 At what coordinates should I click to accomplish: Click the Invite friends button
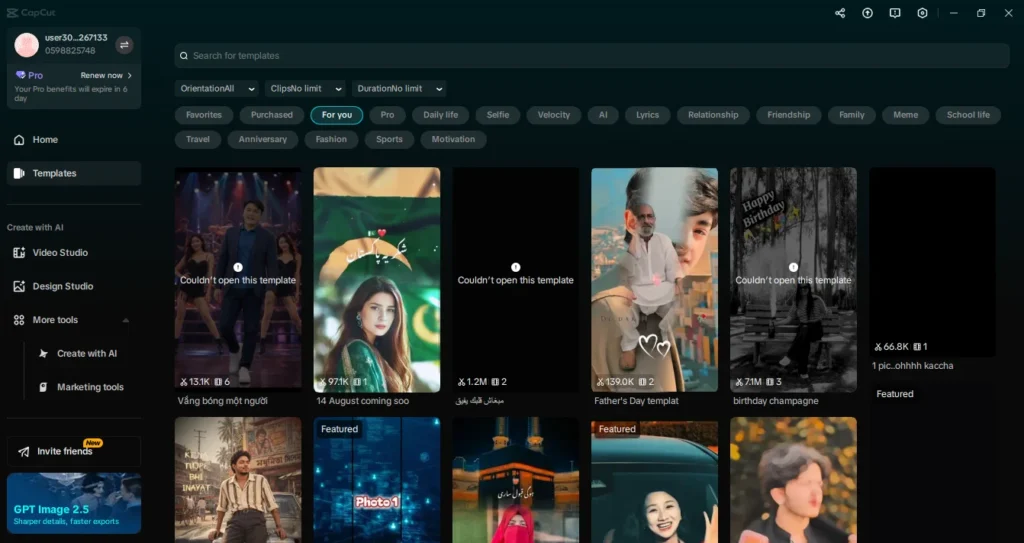tap(74, 452)
